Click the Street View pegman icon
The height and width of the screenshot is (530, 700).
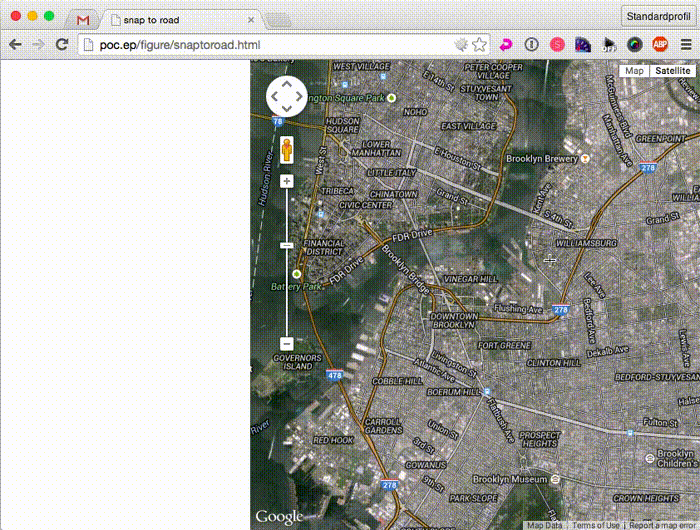coord(287,150)
